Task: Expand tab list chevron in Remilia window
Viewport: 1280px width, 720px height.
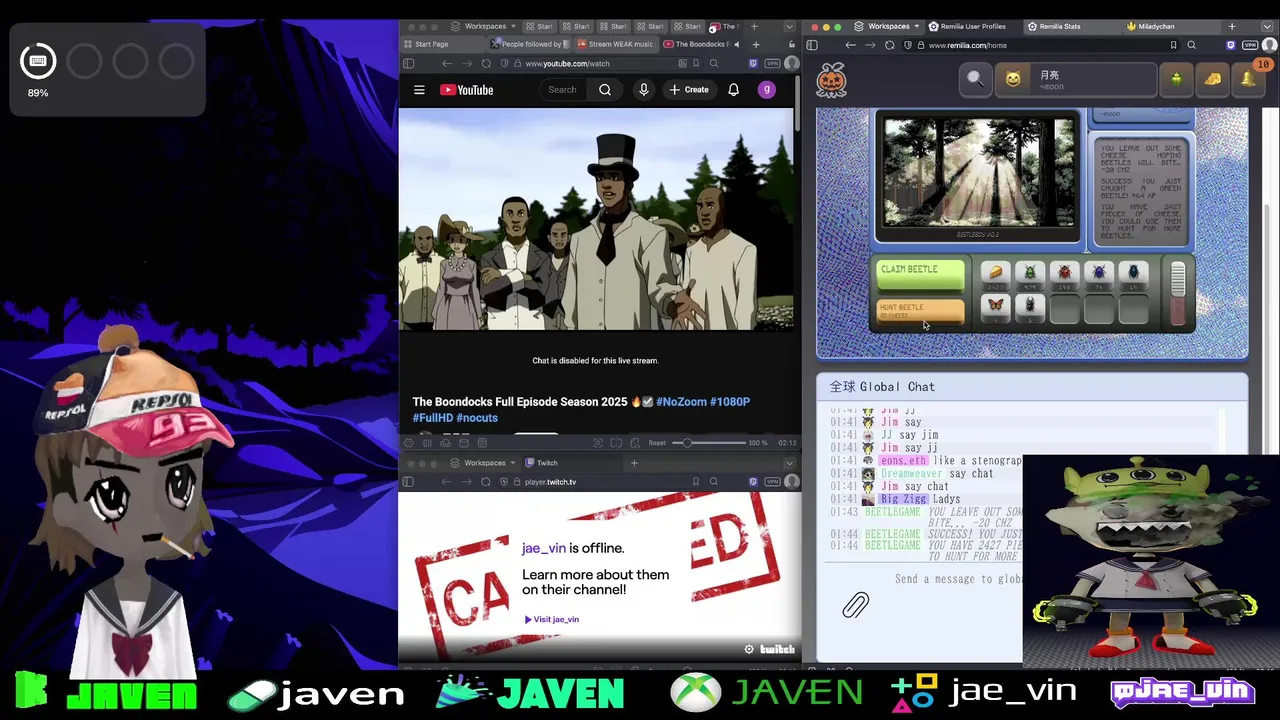Action: [1267, 26]
